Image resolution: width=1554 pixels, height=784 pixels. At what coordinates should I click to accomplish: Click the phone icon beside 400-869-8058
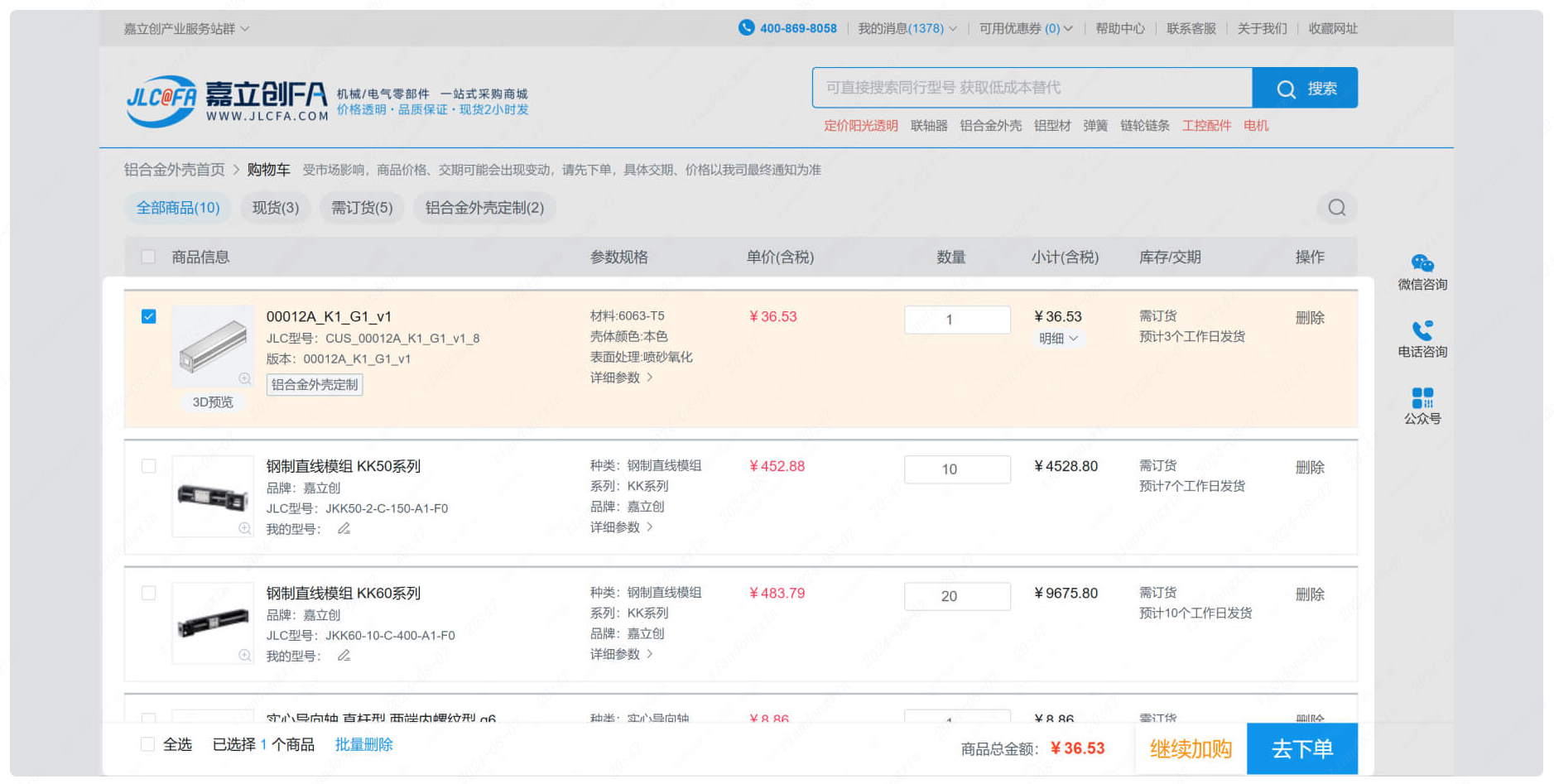pyautogui.click(x=746, y=27)
